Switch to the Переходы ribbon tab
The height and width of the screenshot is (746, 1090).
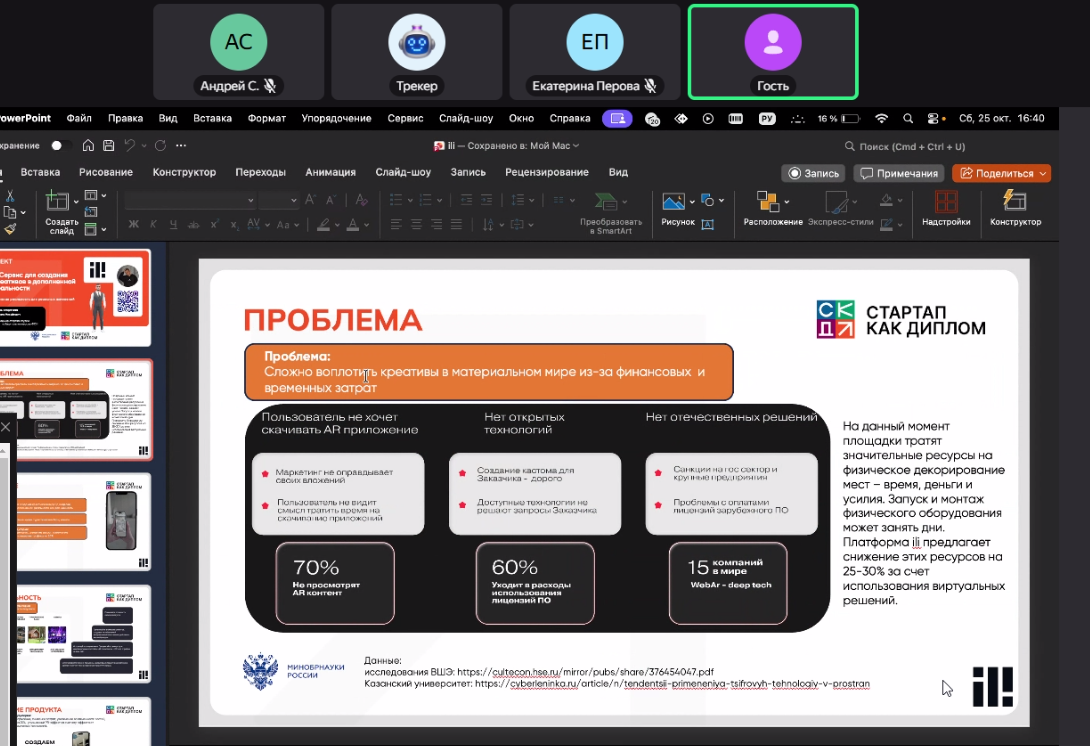[260, 172]
